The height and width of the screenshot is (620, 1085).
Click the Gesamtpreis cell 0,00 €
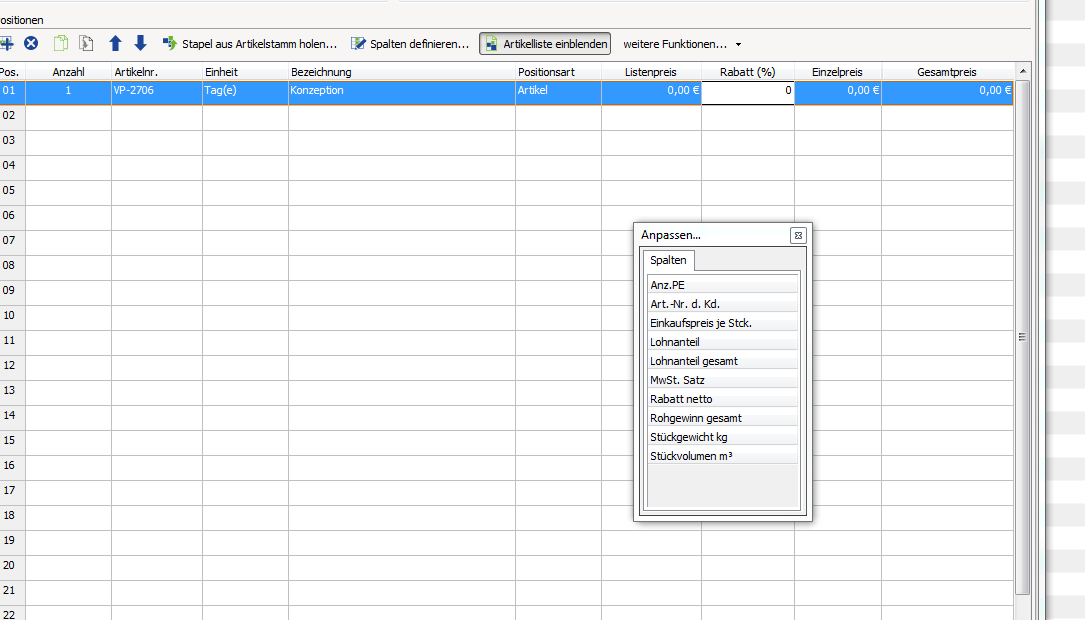[x=947, y=91]
